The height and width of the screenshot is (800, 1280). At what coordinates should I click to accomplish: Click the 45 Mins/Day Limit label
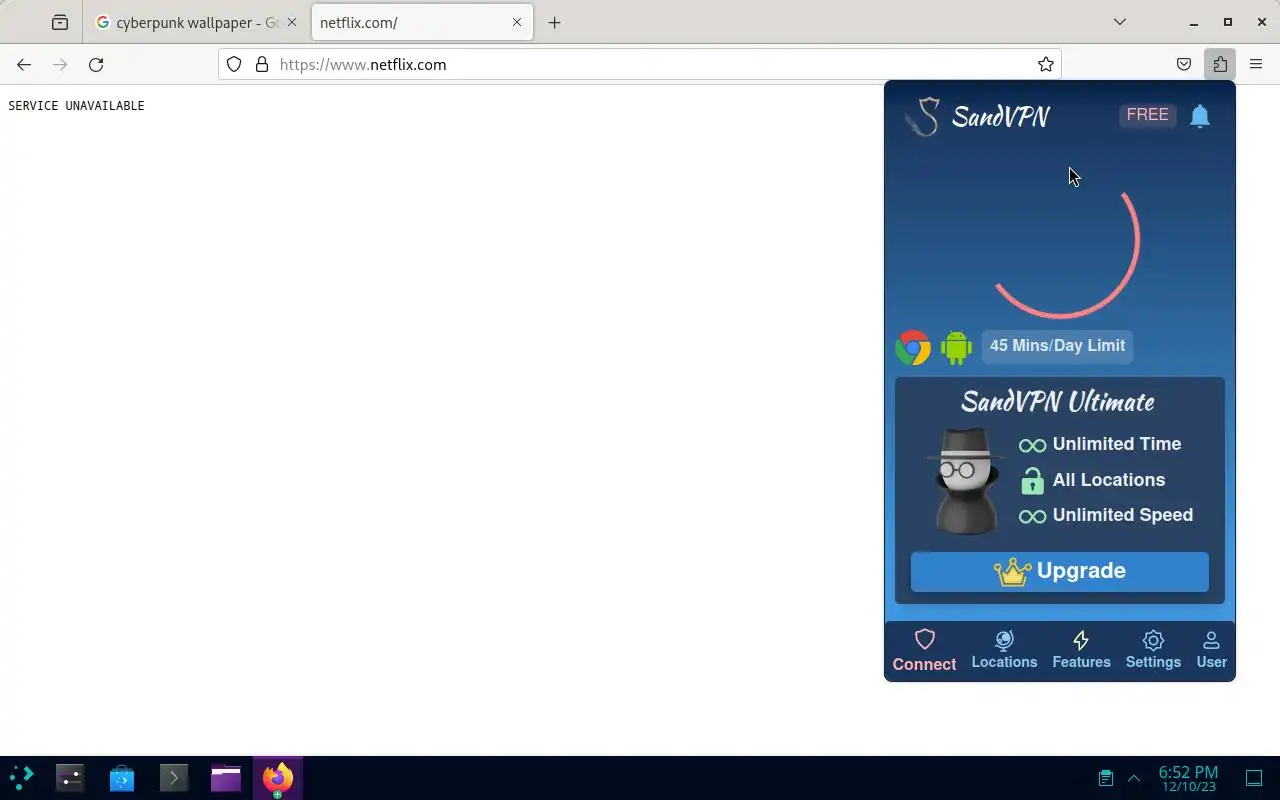tap(1057, 346)
